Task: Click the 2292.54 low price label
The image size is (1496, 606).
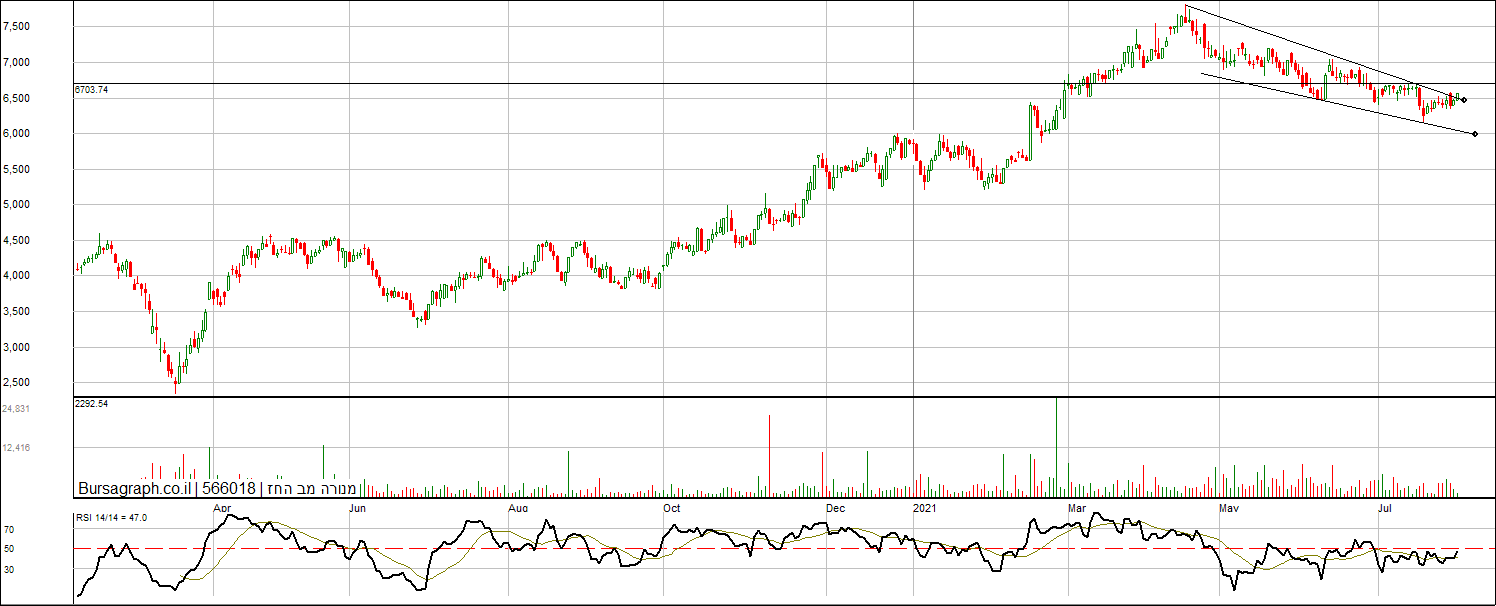Action: pos(91,403)
